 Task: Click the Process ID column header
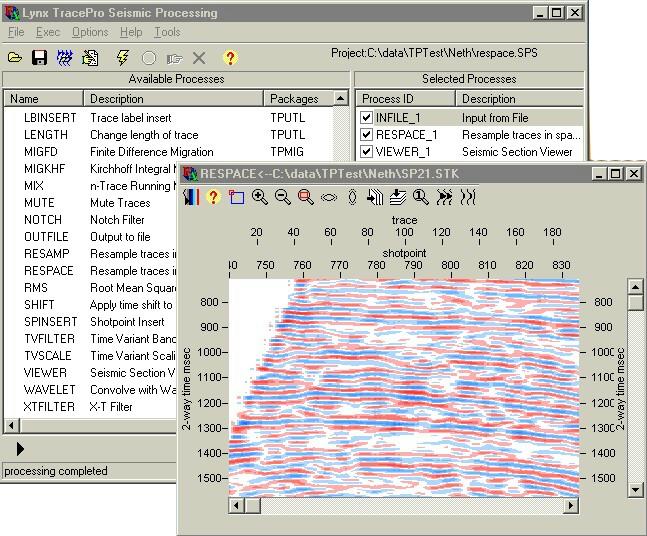pos(406,99)
